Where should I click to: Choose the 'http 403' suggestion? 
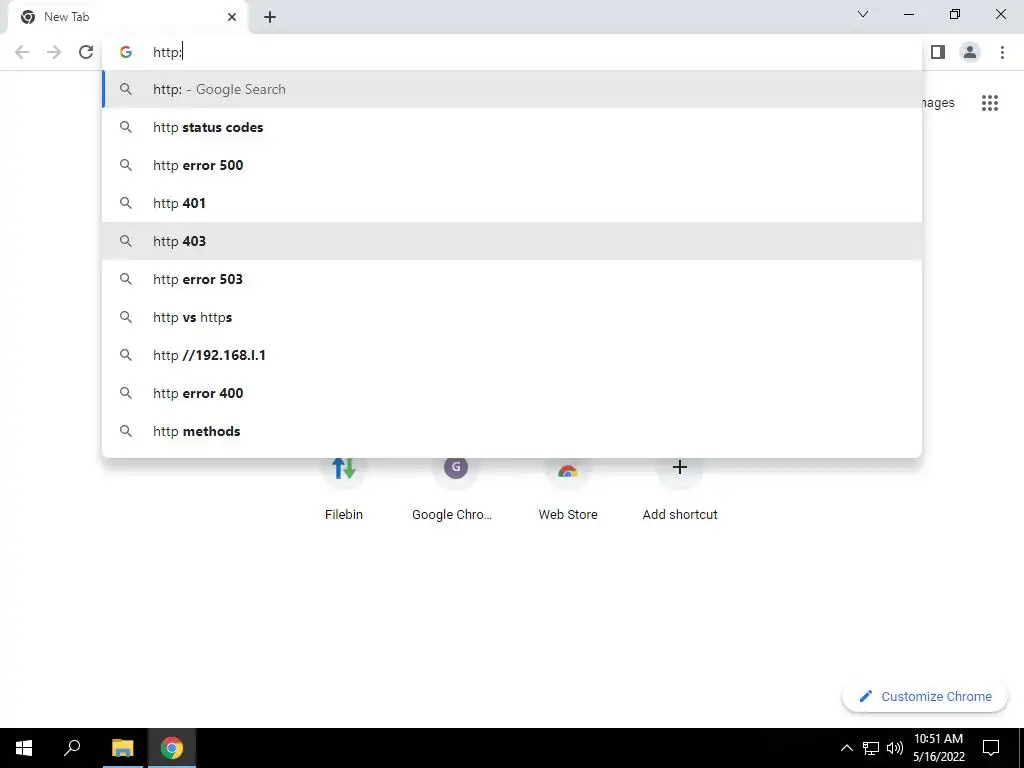pyautogui.click(x=512, y=241)
